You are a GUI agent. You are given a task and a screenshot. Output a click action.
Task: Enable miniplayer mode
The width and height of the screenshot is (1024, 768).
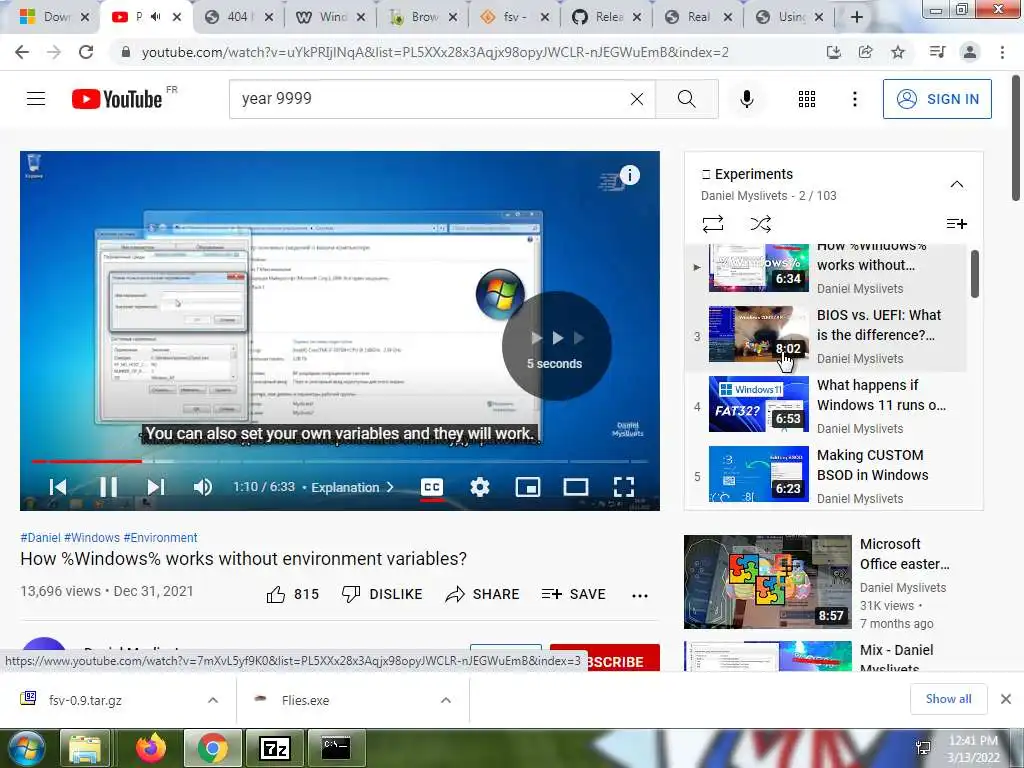coord(528,487)
